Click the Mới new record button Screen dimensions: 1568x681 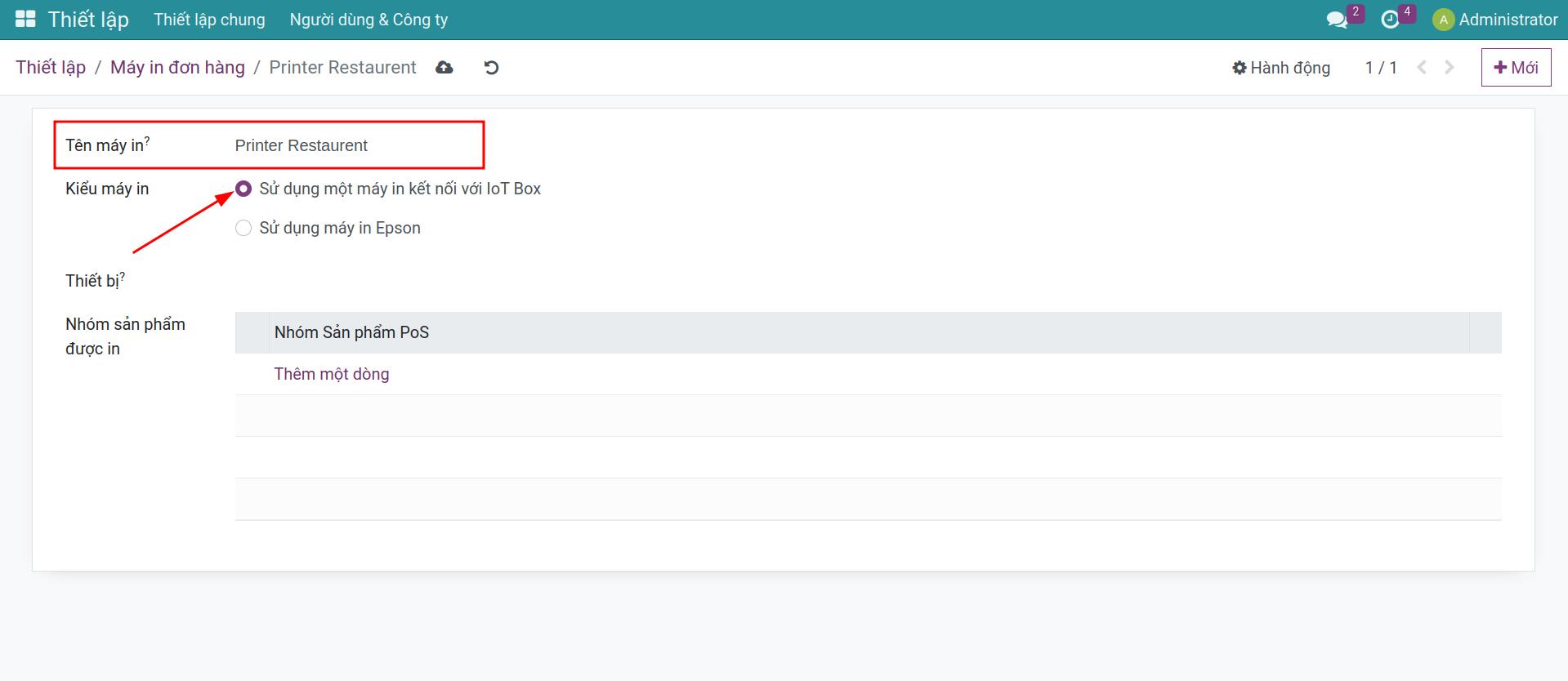(x=1516, y=68)
